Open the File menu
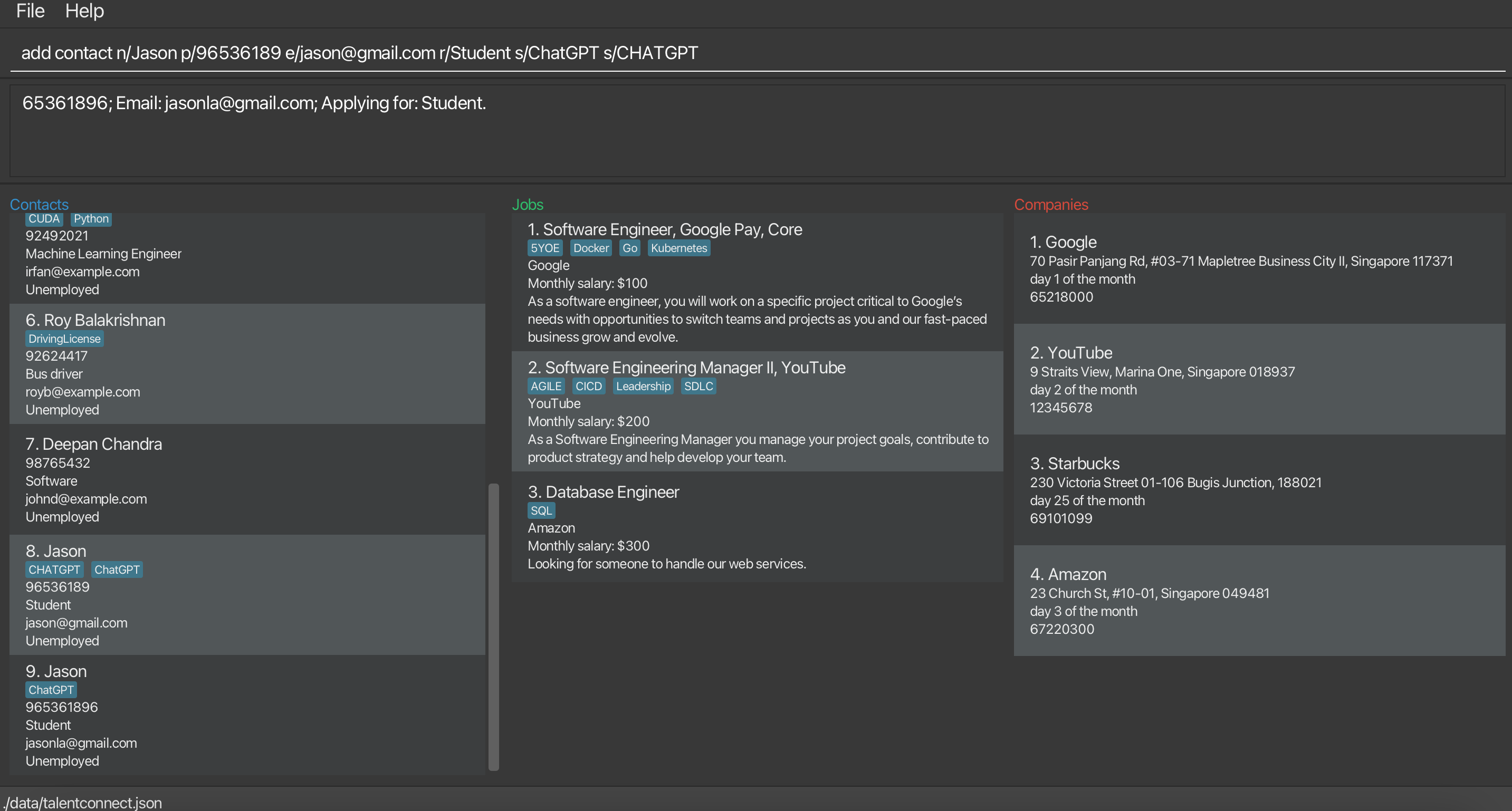 [30, 11]
